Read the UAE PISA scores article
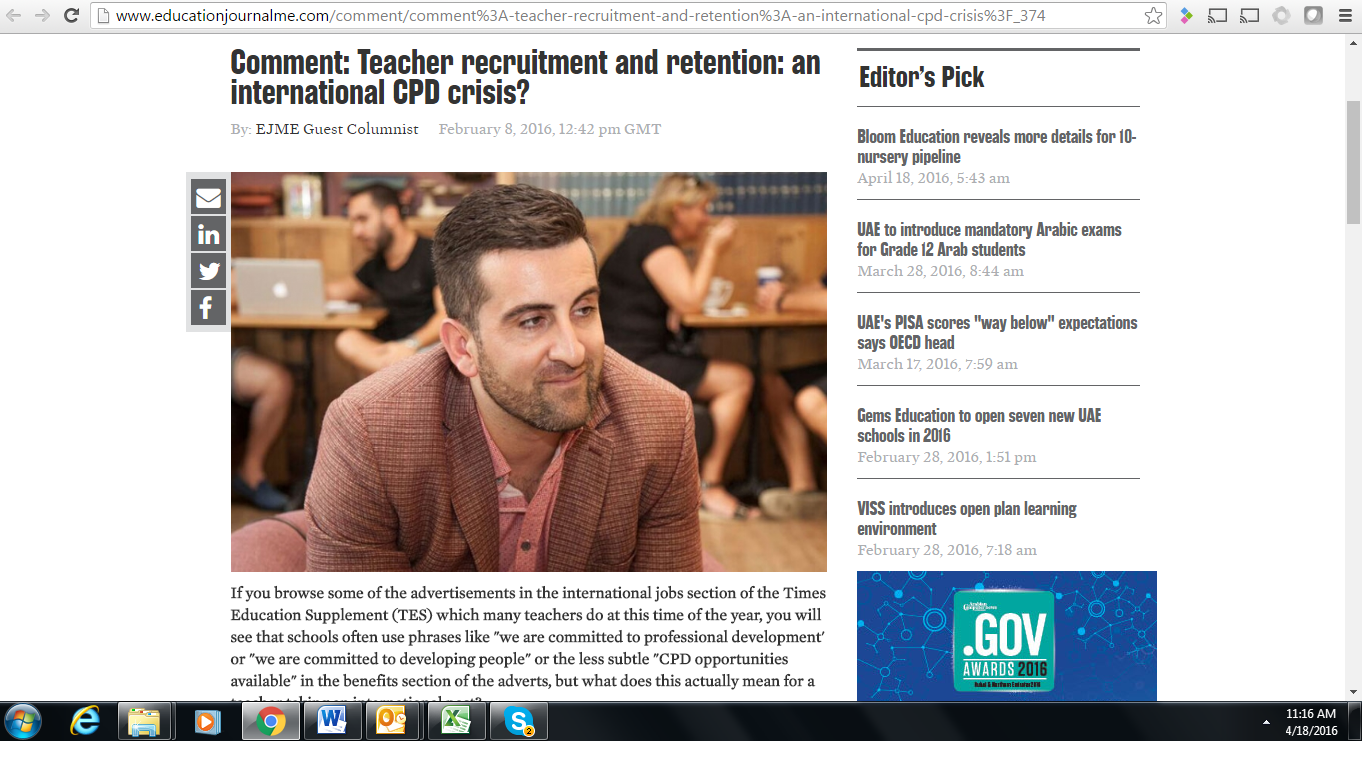The image size is (1366, 768). click(996, 332)
